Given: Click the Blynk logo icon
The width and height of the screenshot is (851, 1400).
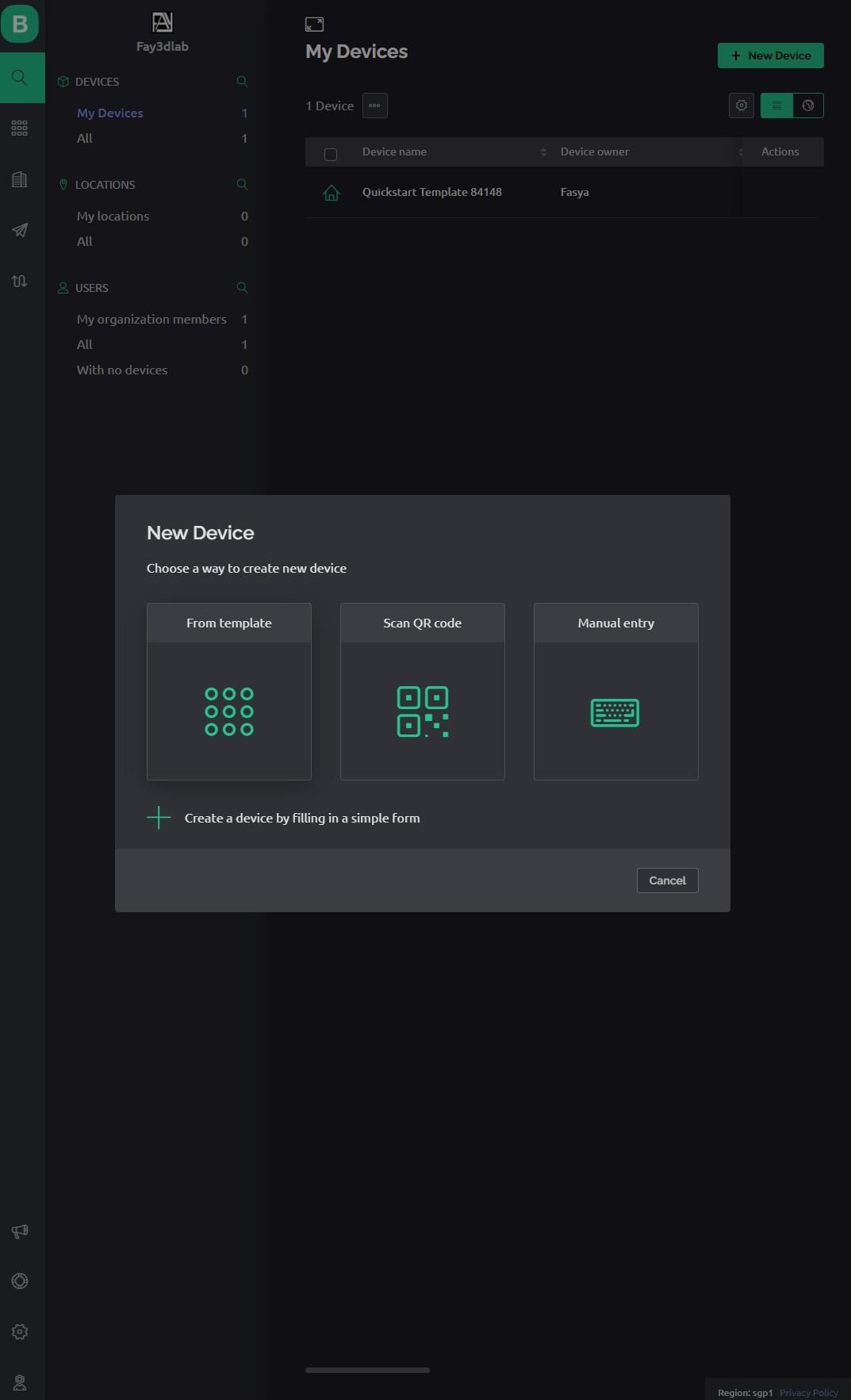Looking at the screenshot, I should 21,25.
